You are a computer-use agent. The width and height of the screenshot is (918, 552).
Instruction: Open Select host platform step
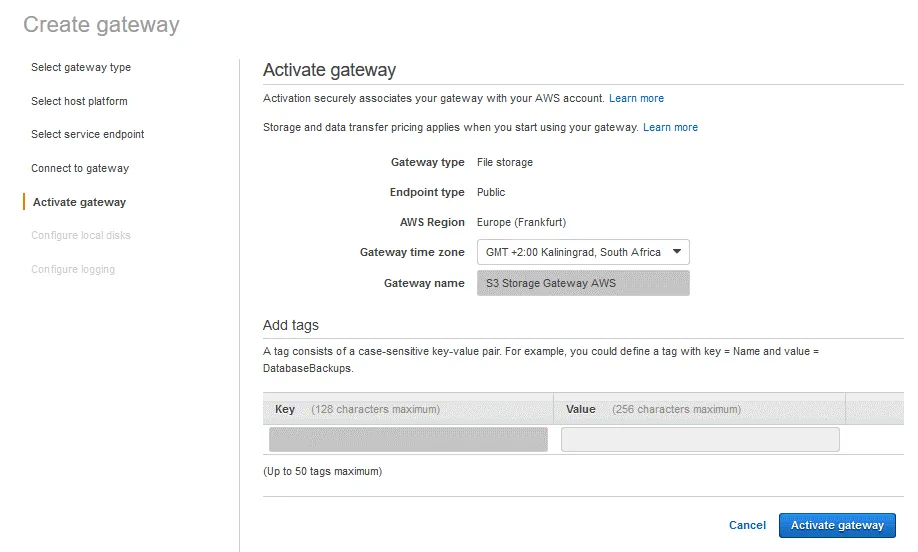[x=79, y=101]
